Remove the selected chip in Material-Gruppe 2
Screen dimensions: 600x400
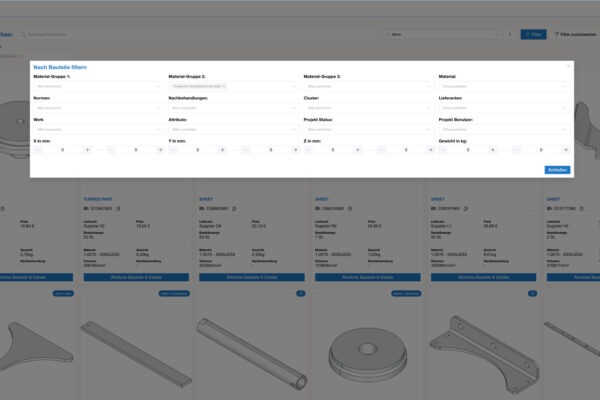[224, 86]
